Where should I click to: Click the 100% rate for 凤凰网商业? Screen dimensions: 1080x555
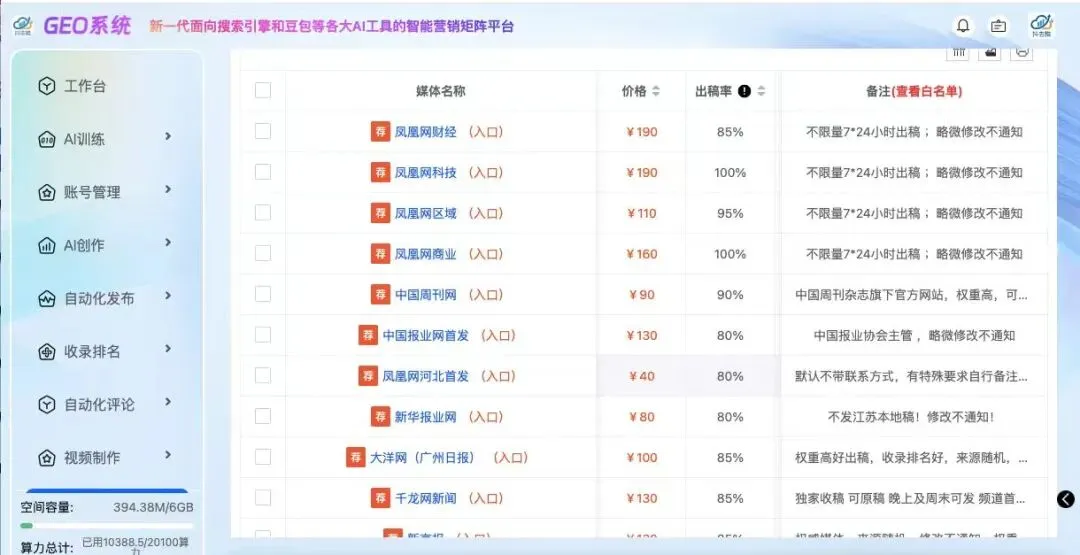(730, 254)
